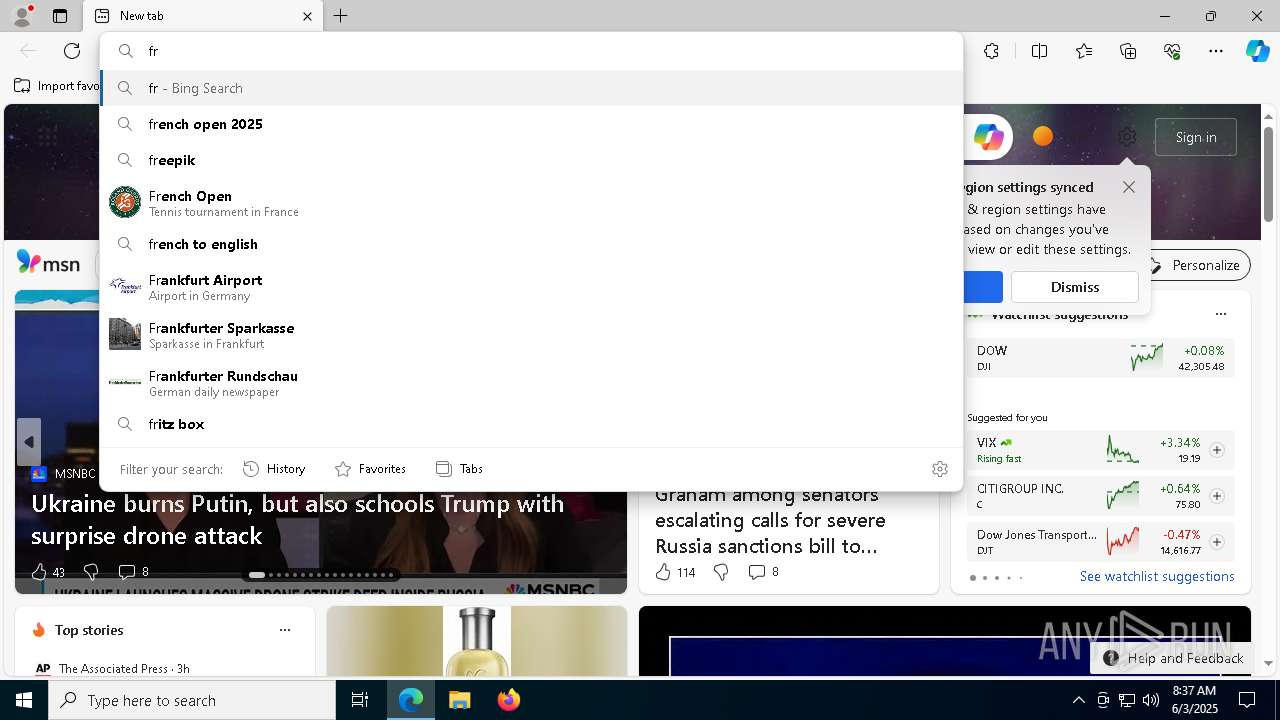1280x720 pixels.
Task: Select French Open tennis tournament suggestion
Action: pos(532,203)
